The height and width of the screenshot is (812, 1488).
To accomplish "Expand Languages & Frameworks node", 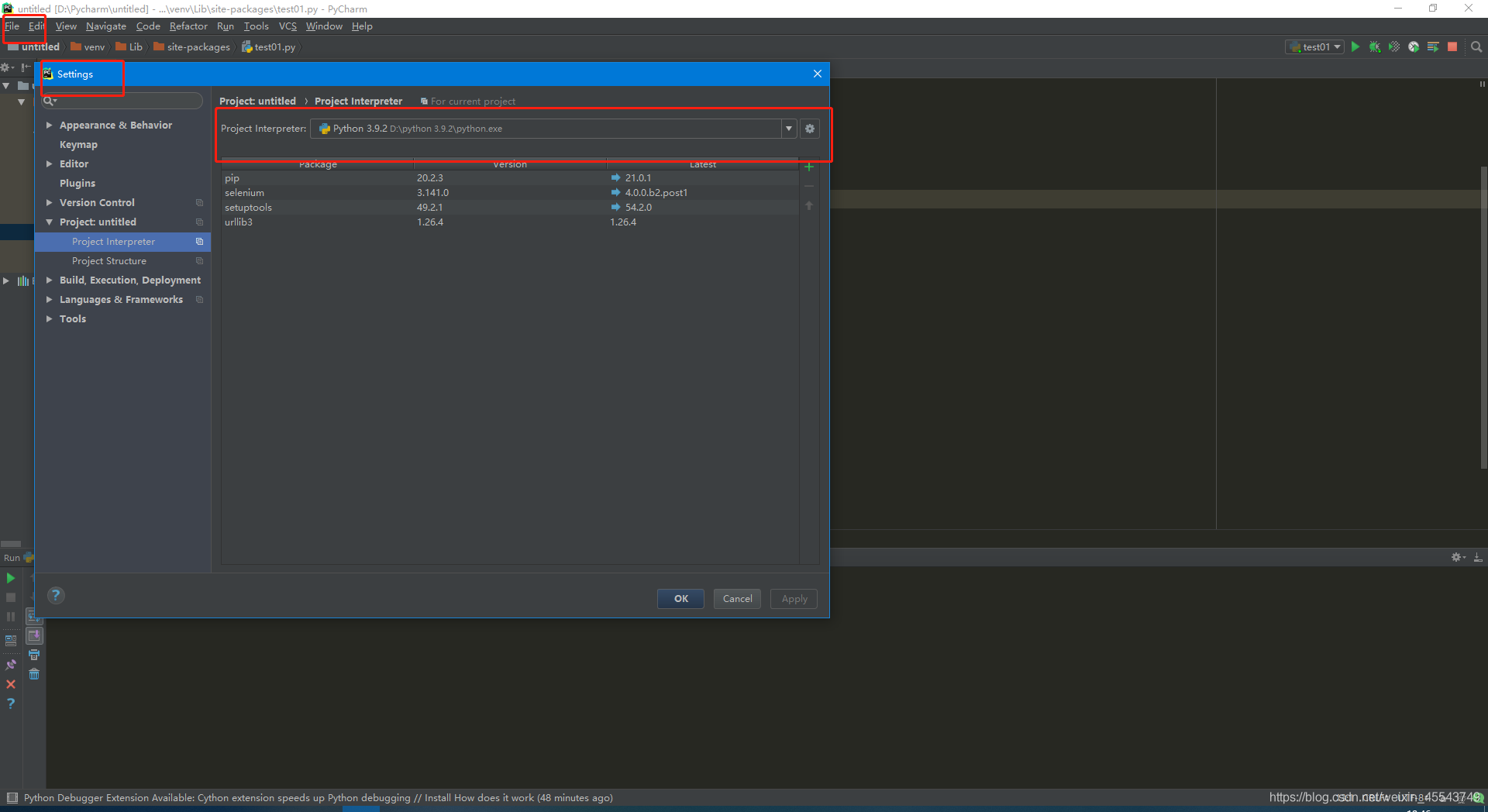I will (49, 299).
